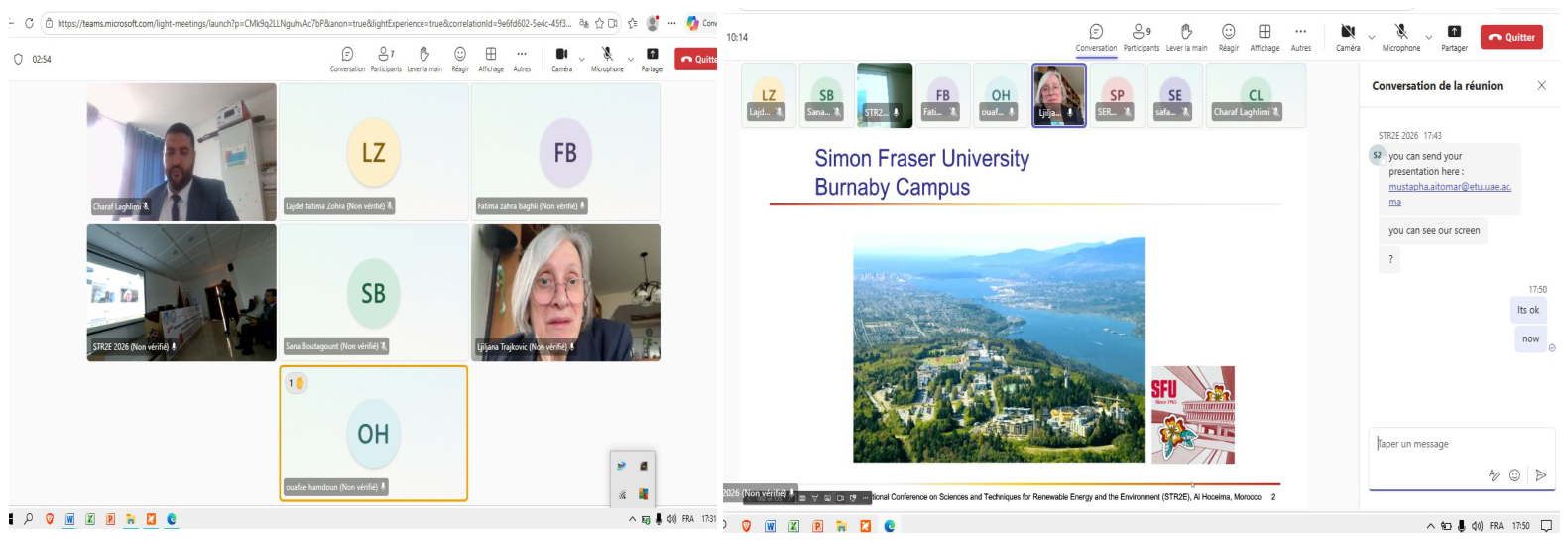Open File Explorer from the right taskbar
1568x541 pixels.
pyautogui.click(x=841, y=526)
